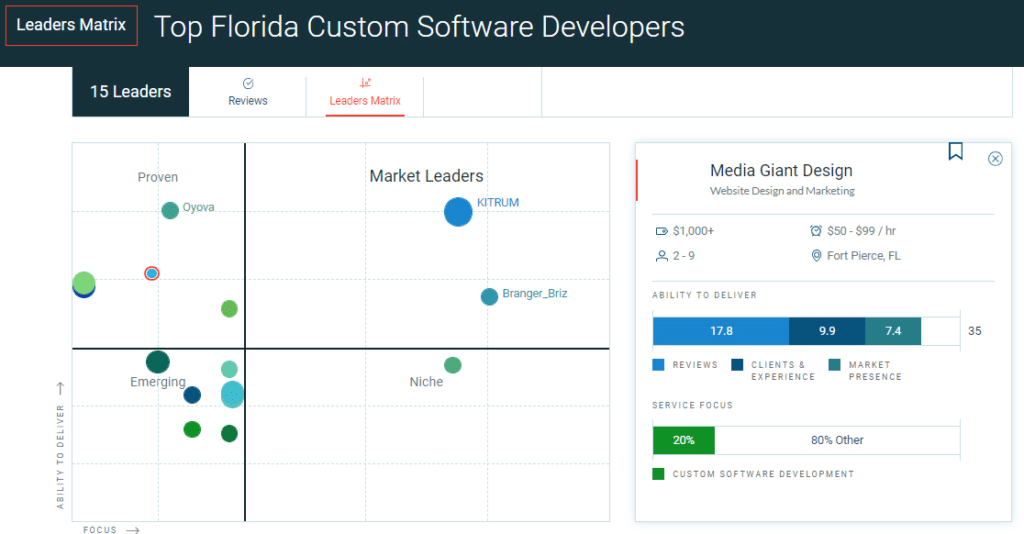The height and width of the screenshot is (534, 1024).
Task: Click the $1,000+ project size text
Action: pos(694,231)
